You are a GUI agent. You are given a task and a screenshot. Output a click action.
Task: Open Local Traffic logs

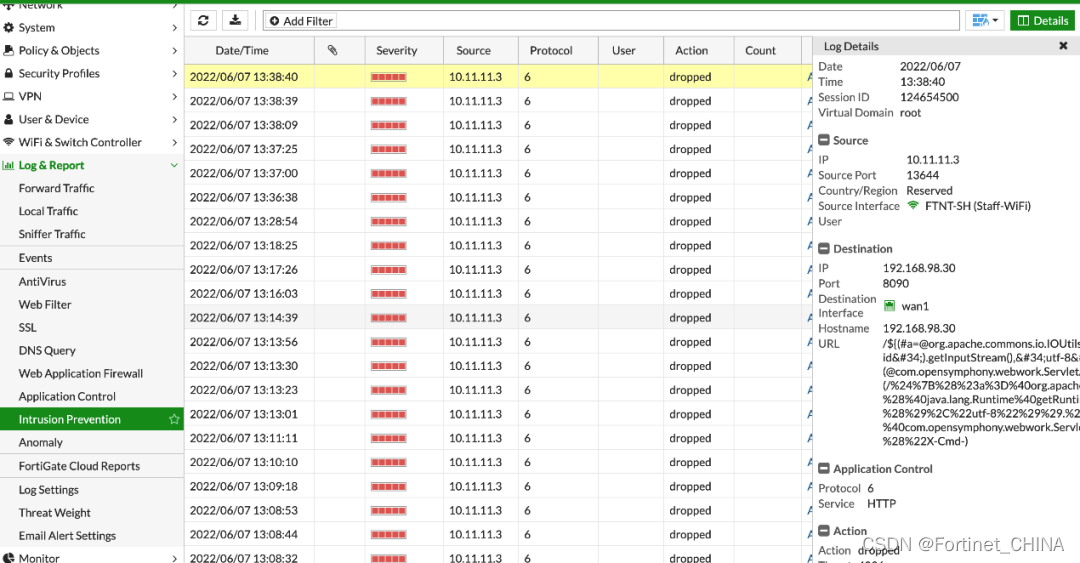tap(48, 211)
